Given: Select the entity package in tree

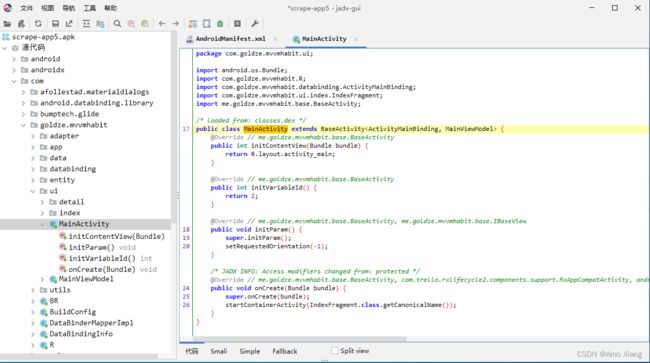Looking at the screenshot, I should tap(62, 180).
